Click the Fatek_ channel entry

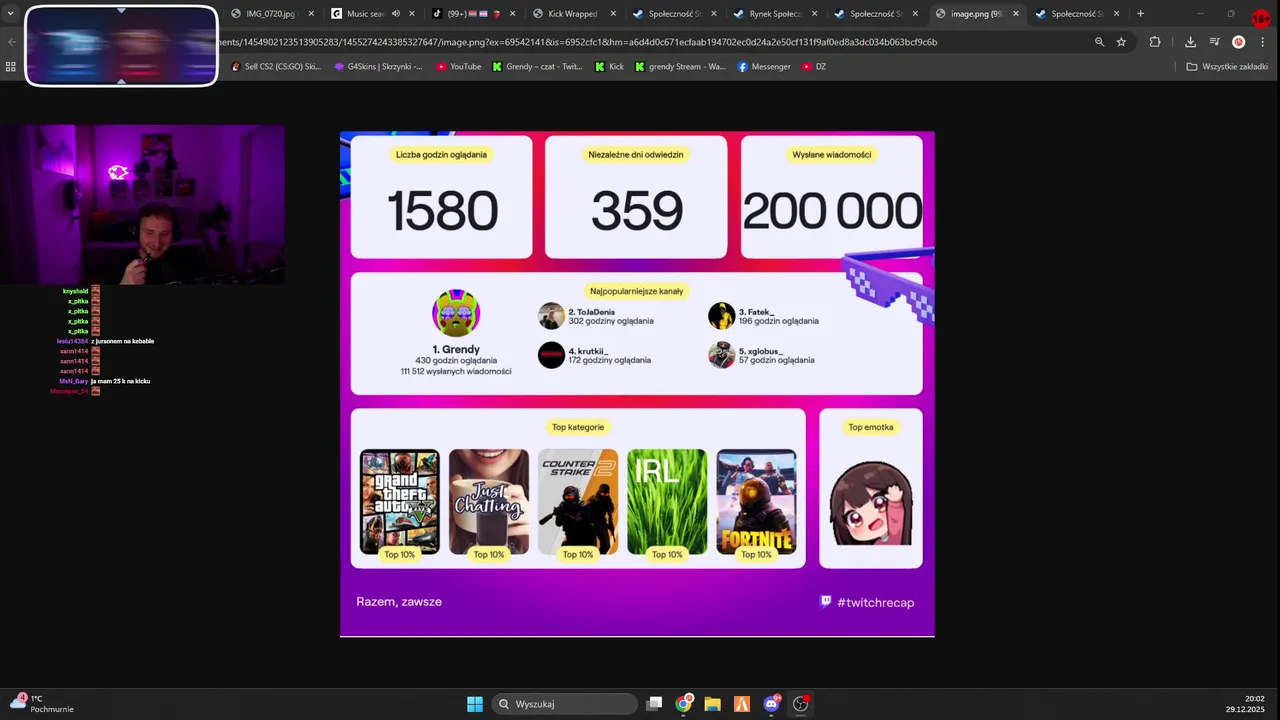(764, 316)
